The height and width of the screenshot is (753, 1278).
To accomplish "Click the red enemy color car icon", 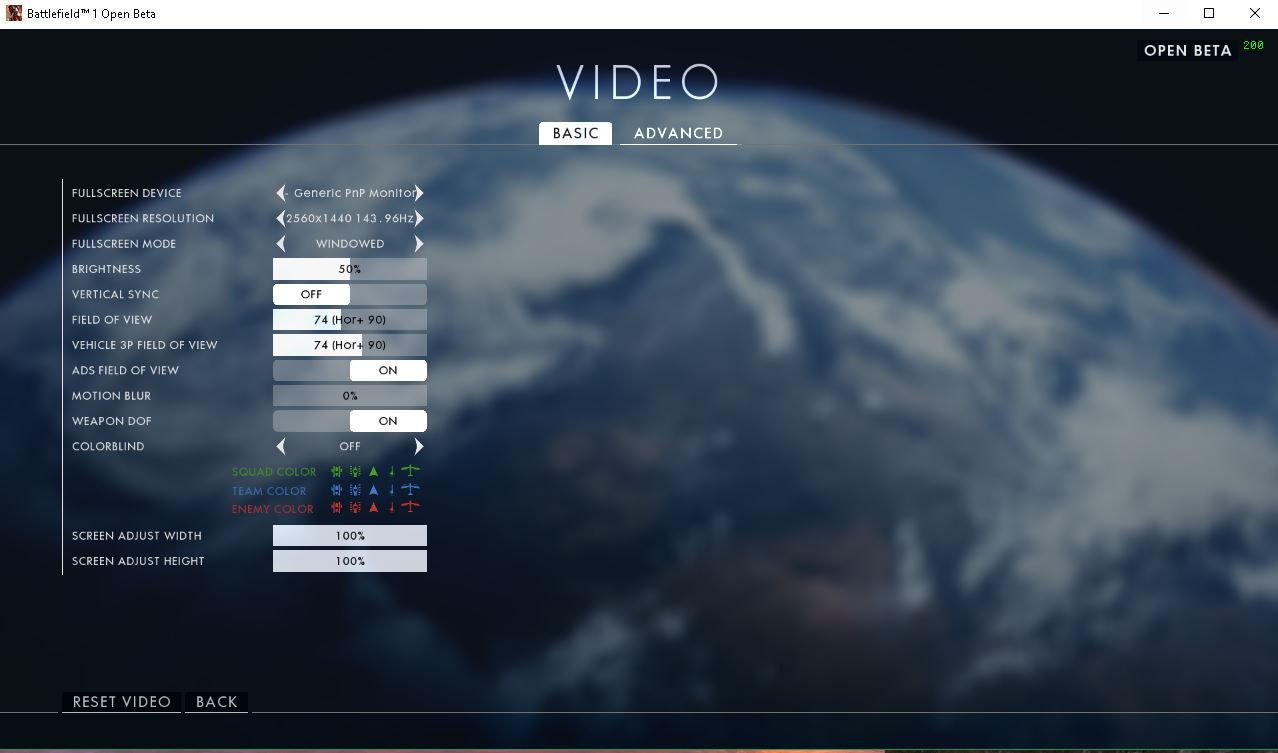I will point(337,508).
